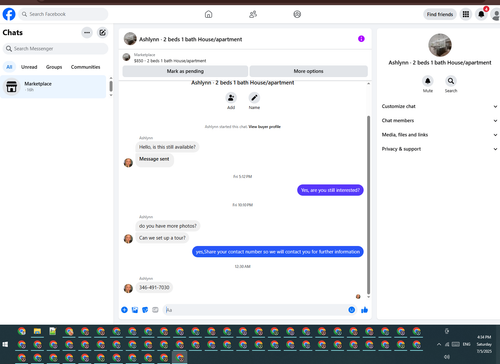Select the All chats tab

pos(9,67)
